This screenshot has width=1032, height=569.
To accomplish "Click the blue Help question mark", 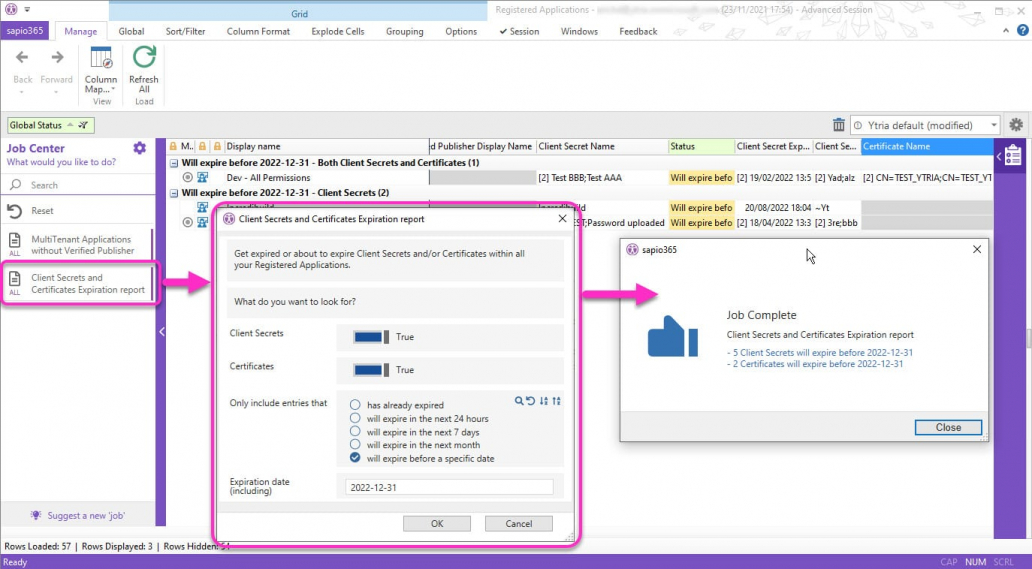I will (x=1022, y=30).
